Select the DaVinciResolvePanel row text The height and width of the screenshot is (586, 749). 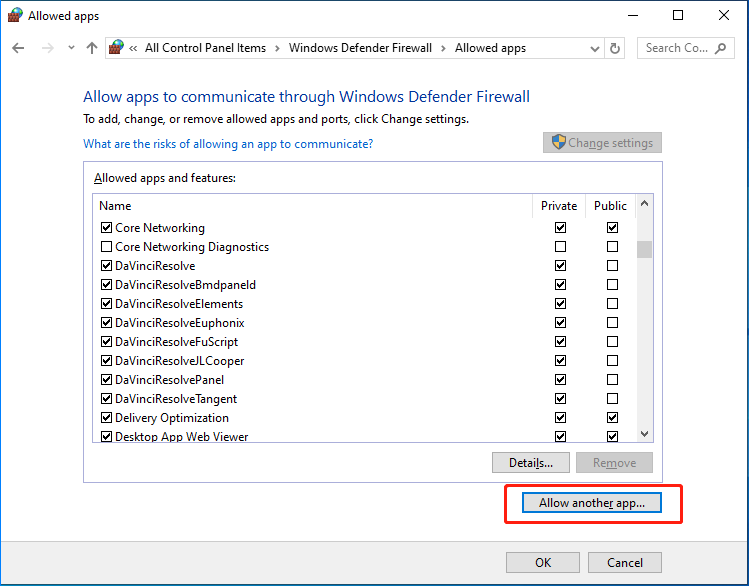169,380
